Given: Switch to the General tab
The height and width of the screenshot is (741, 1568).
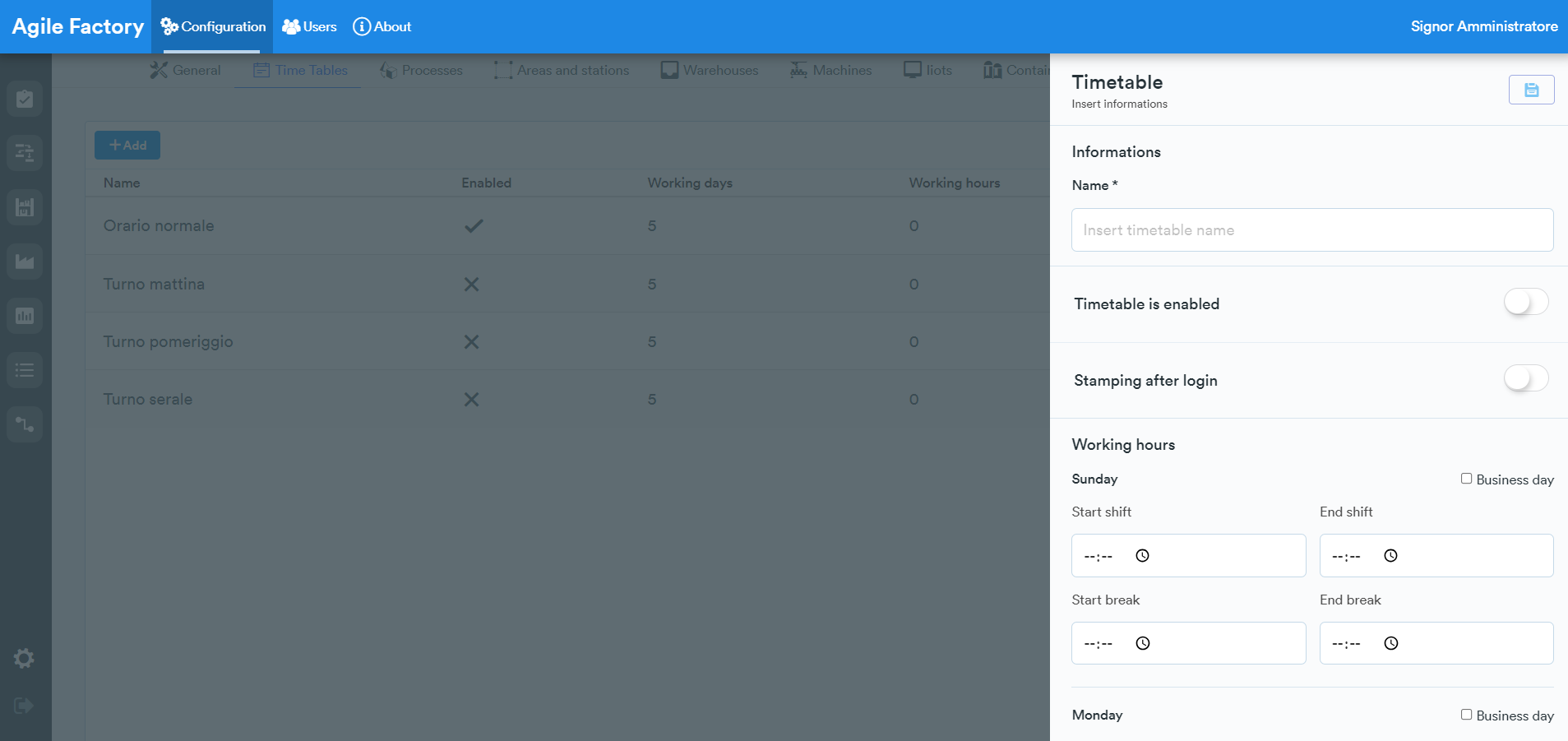Looking at the screenshot, I should click(185, 71).
